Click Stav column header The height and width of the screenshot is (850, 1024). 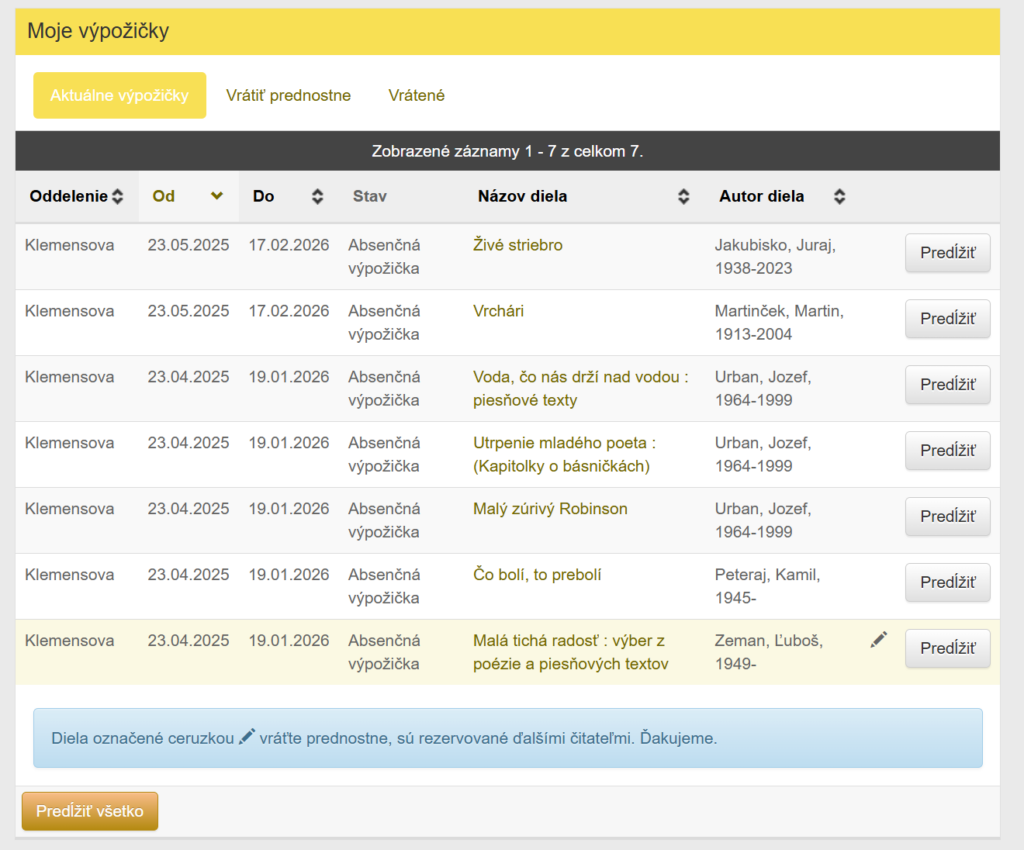pos(370,197)
